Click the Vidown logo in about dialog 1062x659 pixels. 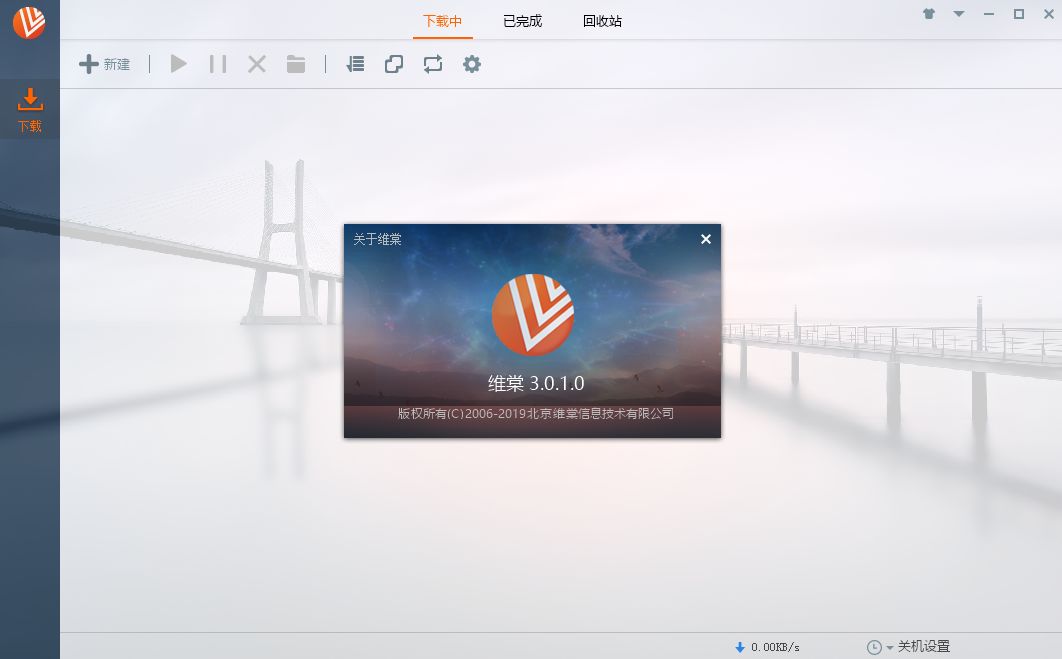coord(533,315)
